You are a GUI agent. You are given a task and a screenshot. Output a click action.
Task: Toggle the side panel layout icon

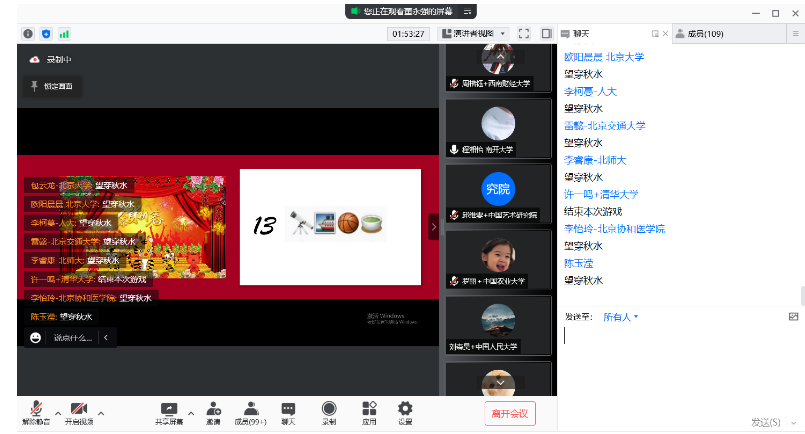(x=547, y=34)
